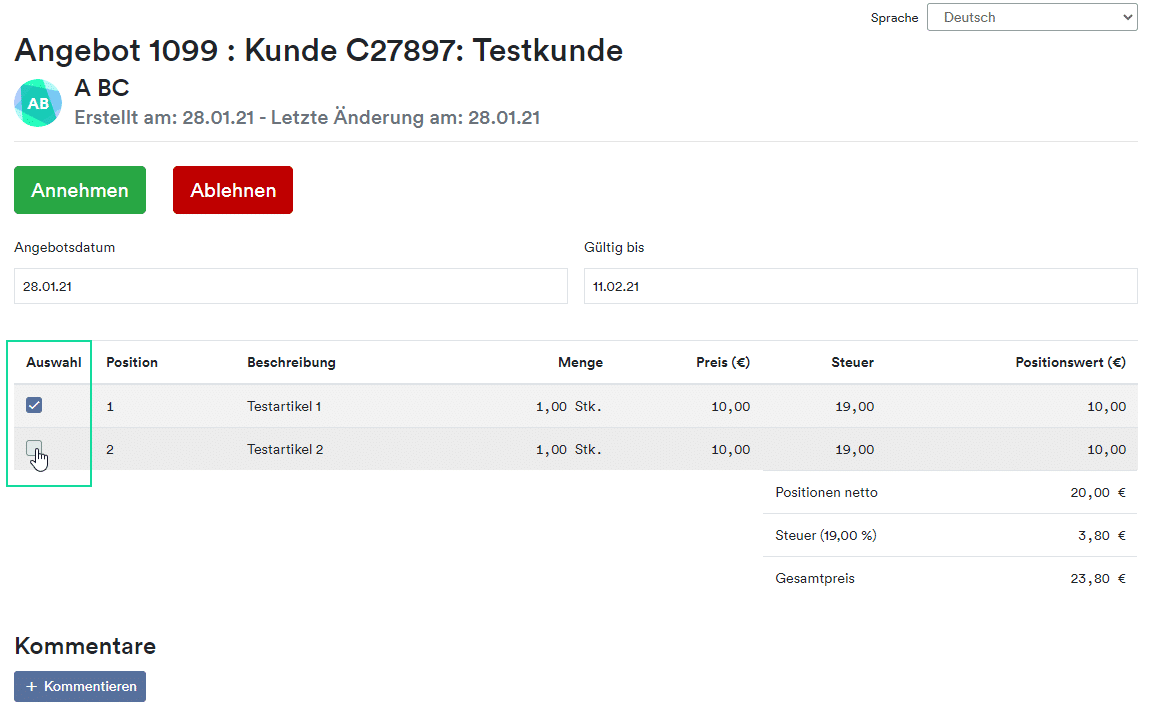
Task: Click the Preis (€) column header
Action: click(722, 362)
